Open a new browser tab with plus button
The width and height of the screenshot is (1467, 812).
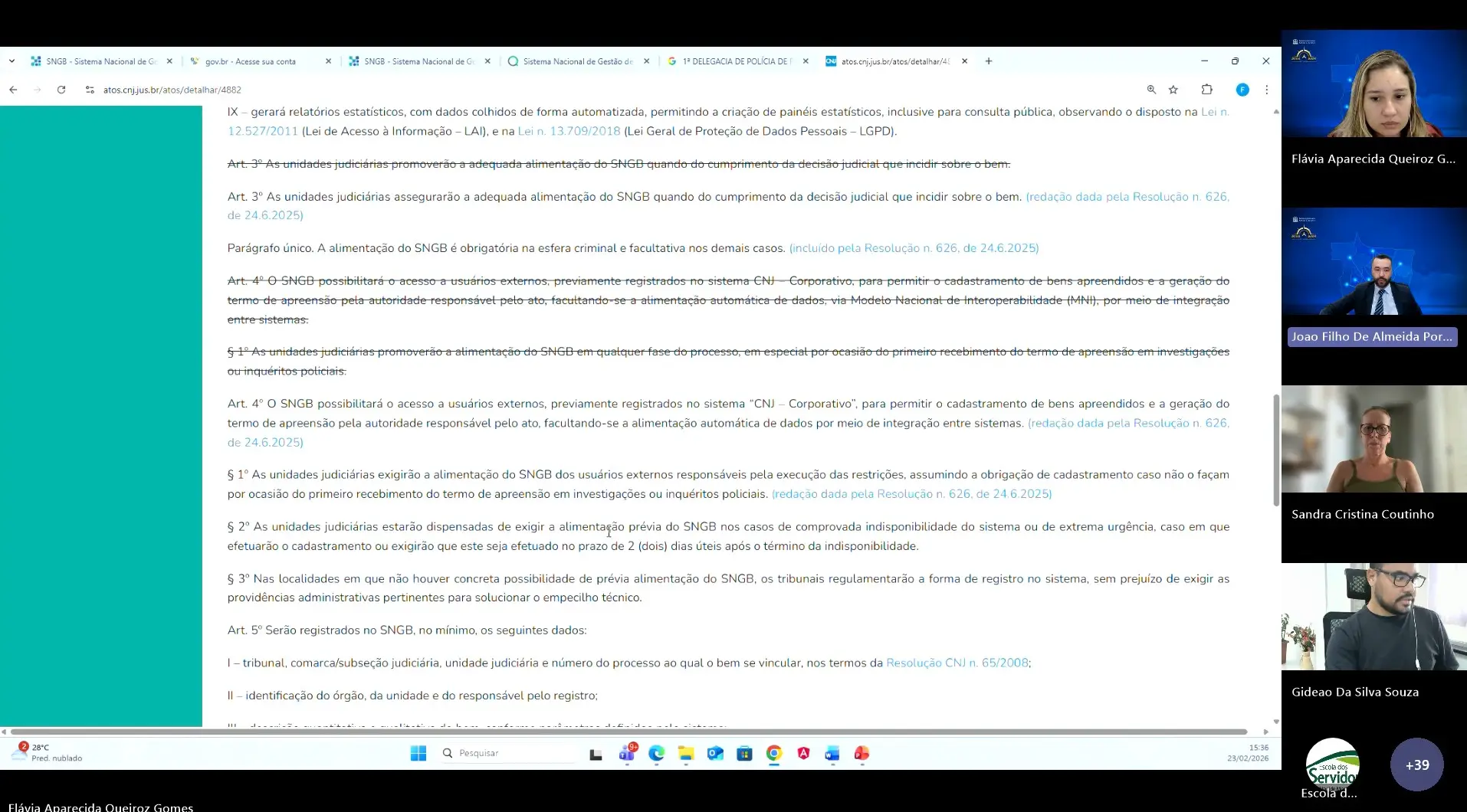[989, 61]
